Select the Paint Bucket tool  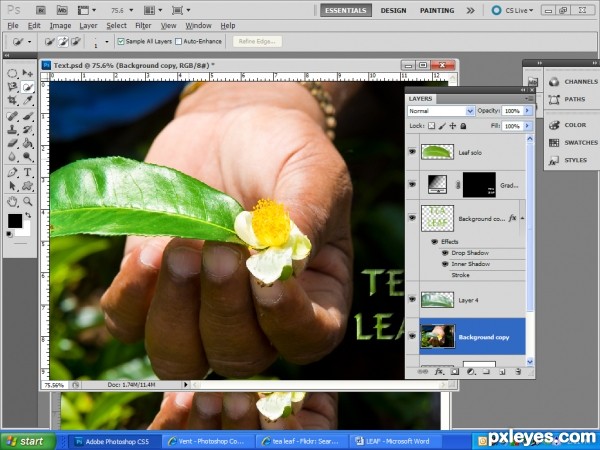pos(28,143)
